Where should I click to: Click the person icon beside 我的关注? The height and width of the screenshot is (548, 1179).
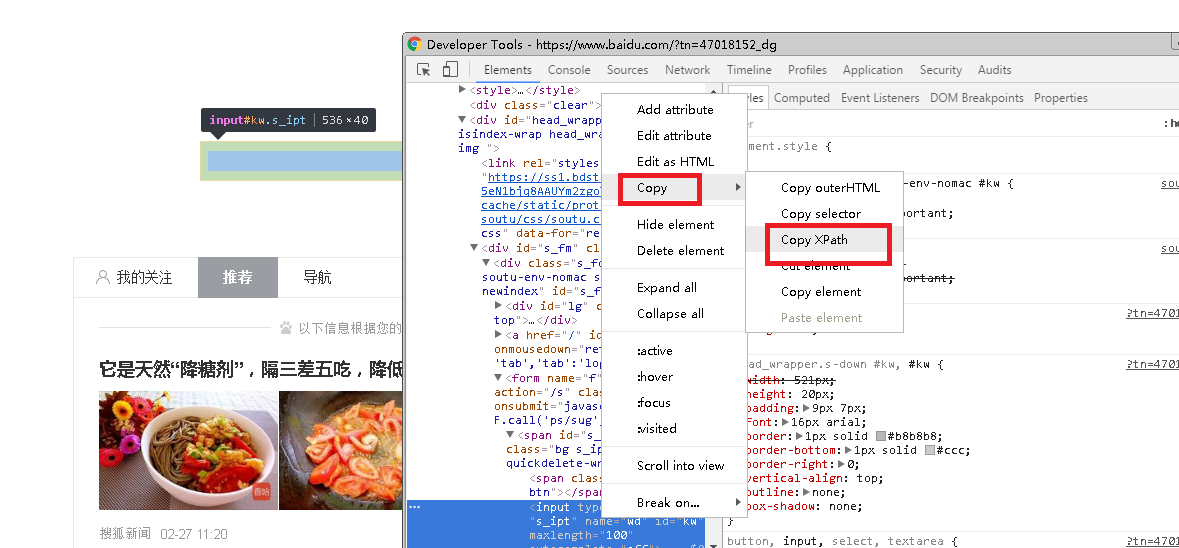coord(103,277)
